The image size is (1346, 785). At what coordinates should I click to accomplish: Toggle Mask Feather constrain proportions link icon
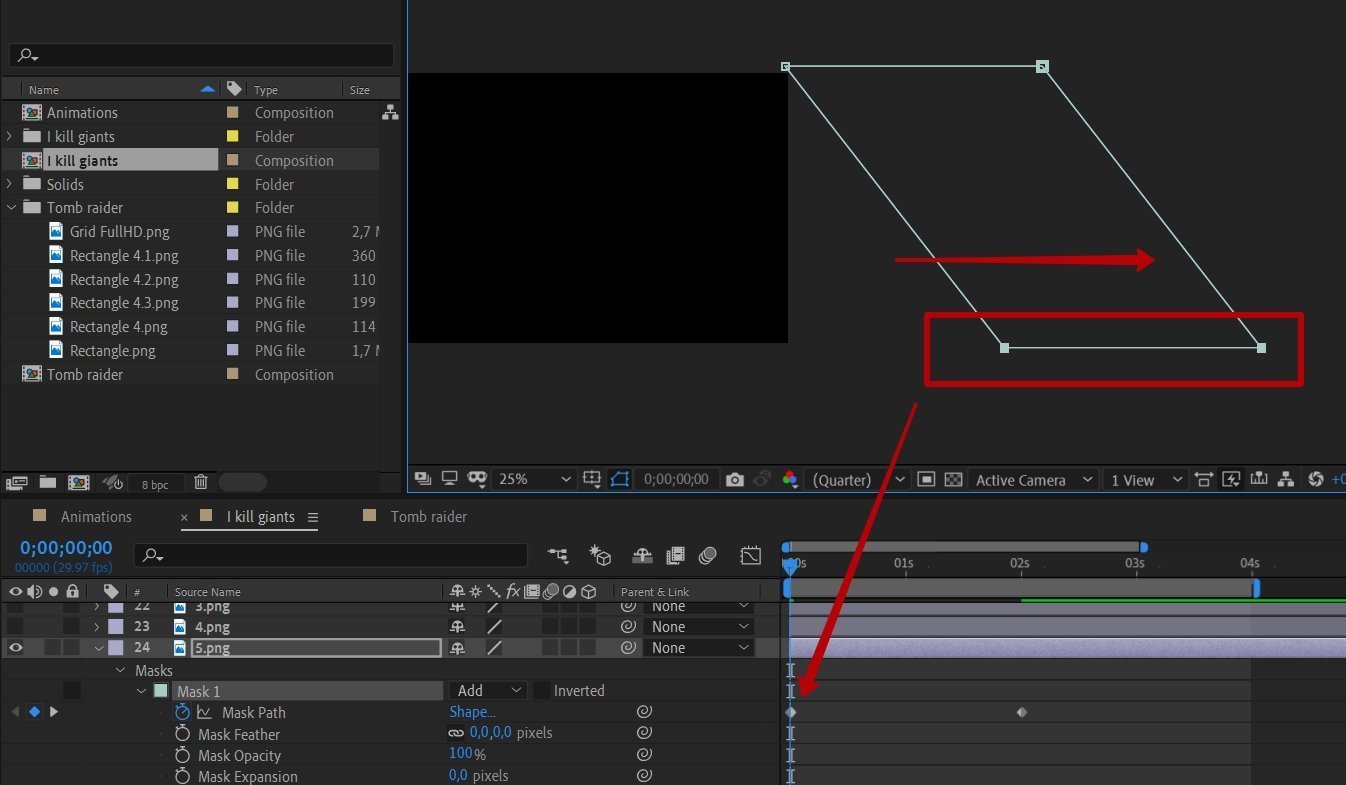tap(456, 733)
